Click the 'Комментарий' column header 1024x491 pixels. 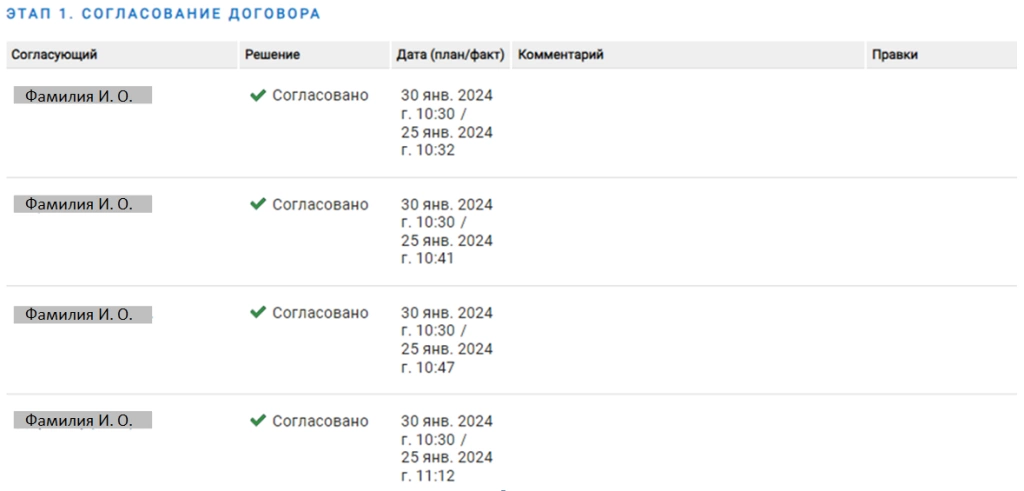[x=560, y=55]
